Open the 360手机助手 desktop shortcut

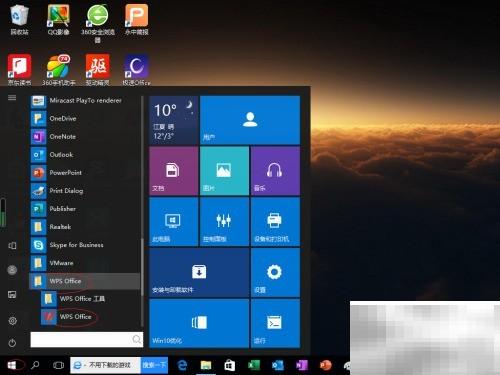58,69
